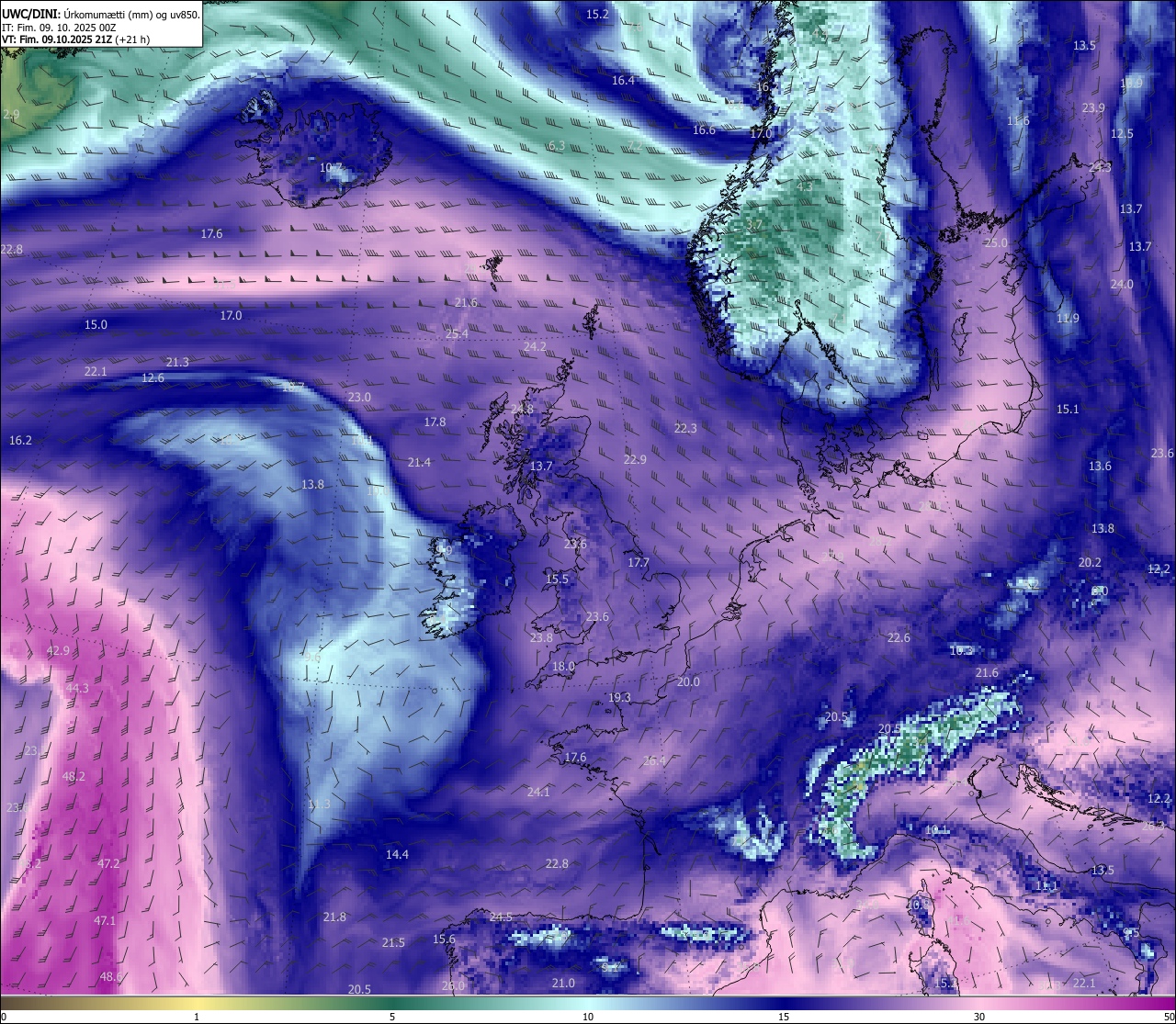
Task: Click the 47.1 value label
Action: (x=105, y=921)
